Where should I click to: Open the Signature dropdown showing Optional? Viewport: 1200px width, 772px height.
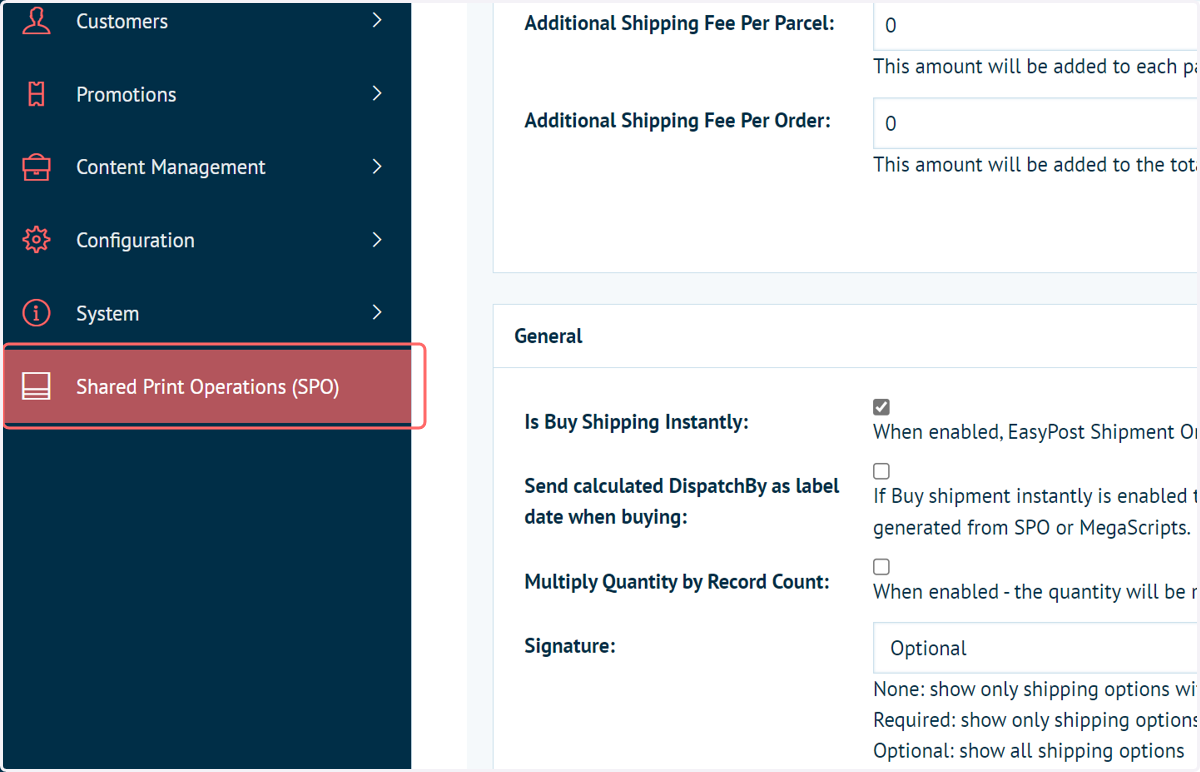(x=1036, y=648)
